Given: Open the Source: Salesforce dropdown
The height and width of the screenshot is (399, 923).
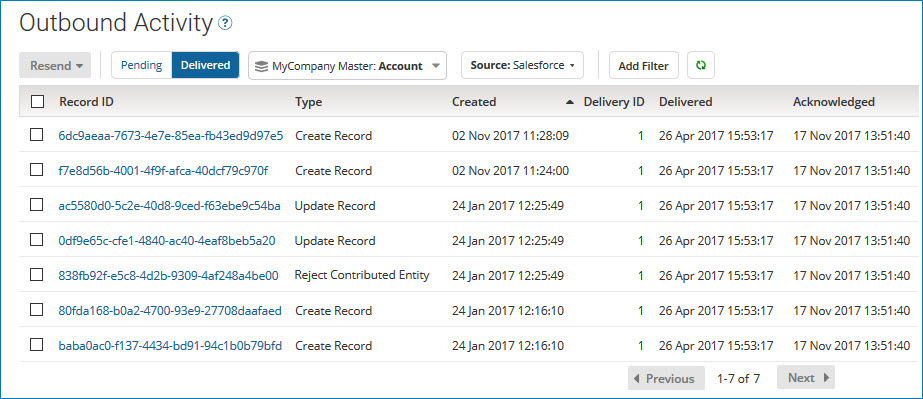Looking at the screenshot, I should pyautogui.click(x=522, y=65).
